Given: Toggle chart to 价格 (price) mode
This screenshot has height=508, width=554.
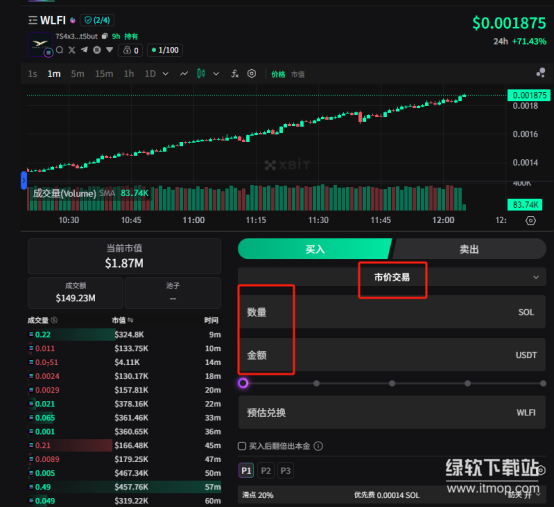Looking at the screenshot, I should (x=278, y=74).
